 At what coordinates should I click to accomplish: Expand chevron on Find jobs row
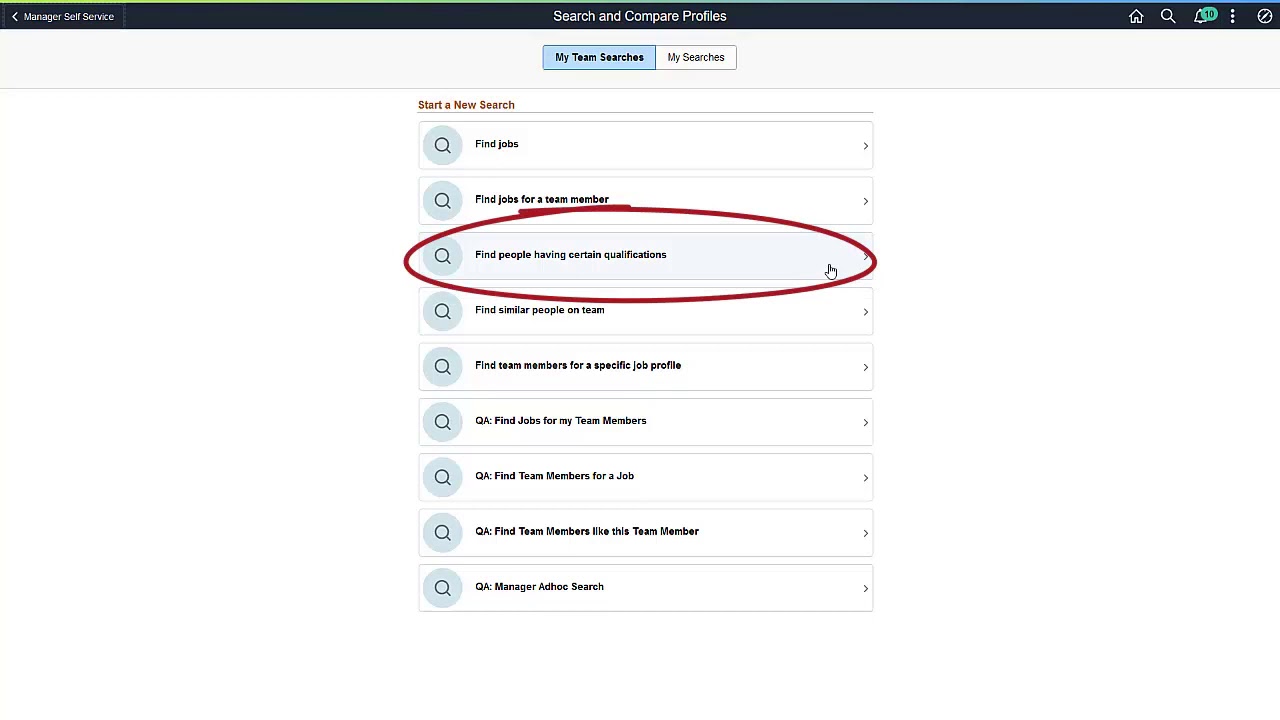click(x=865, y=146)
